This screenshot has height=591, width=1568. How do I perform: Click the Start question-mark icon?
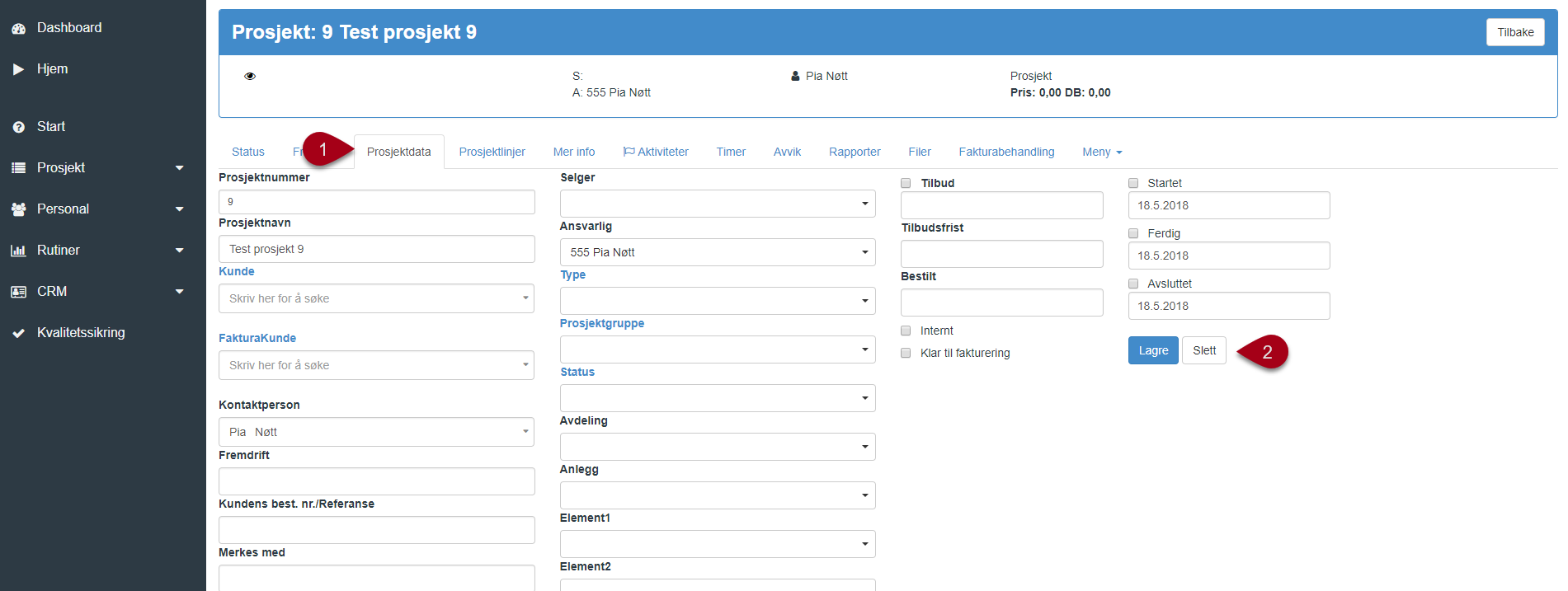click(x=18, y=127)
